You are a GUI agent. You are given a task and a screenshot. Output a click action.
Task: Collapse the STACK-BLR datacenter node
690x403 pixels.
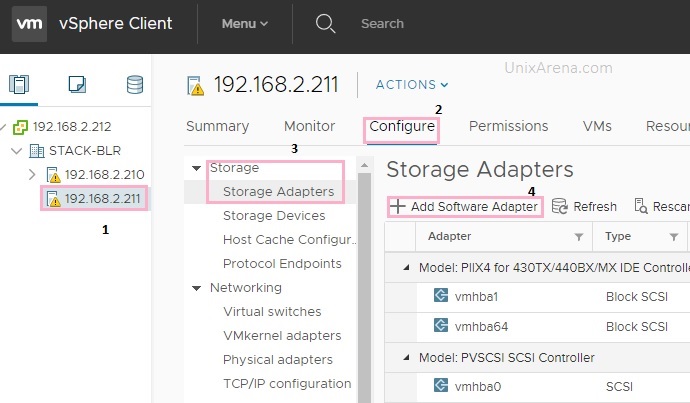pos(16,151)
